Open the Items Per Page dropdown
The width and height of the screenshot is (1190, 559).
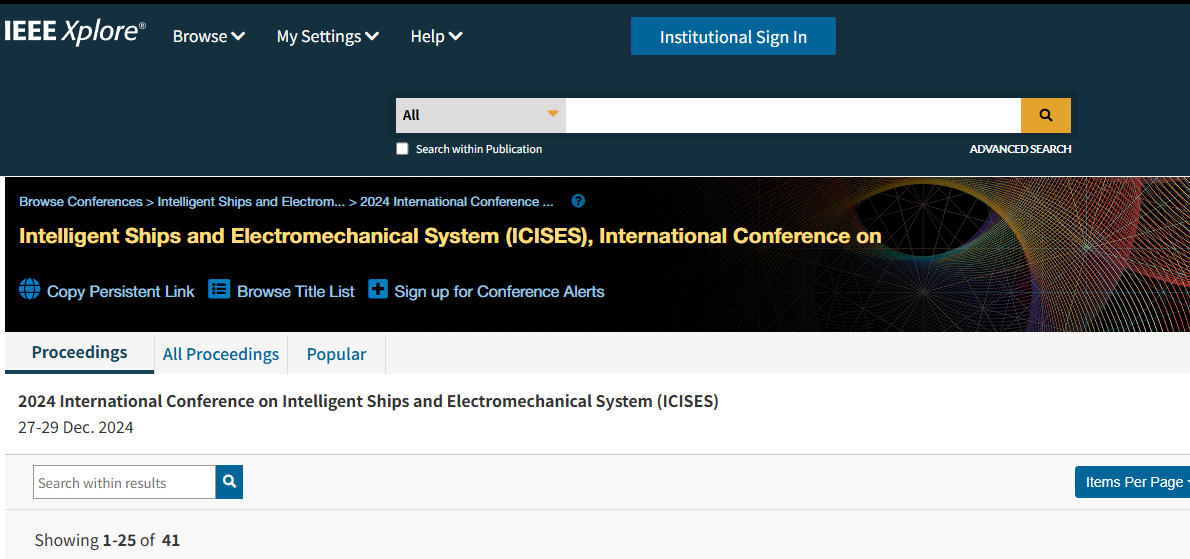(x=1132, y=482)
